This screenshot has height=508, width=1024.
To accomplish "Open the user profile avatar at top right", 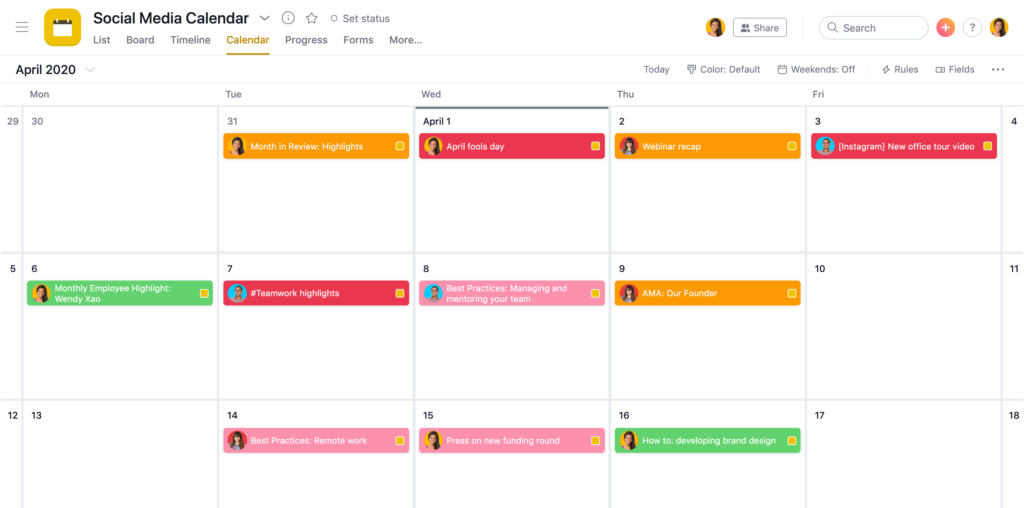I will pyautogui.click(x=998, y=28).
